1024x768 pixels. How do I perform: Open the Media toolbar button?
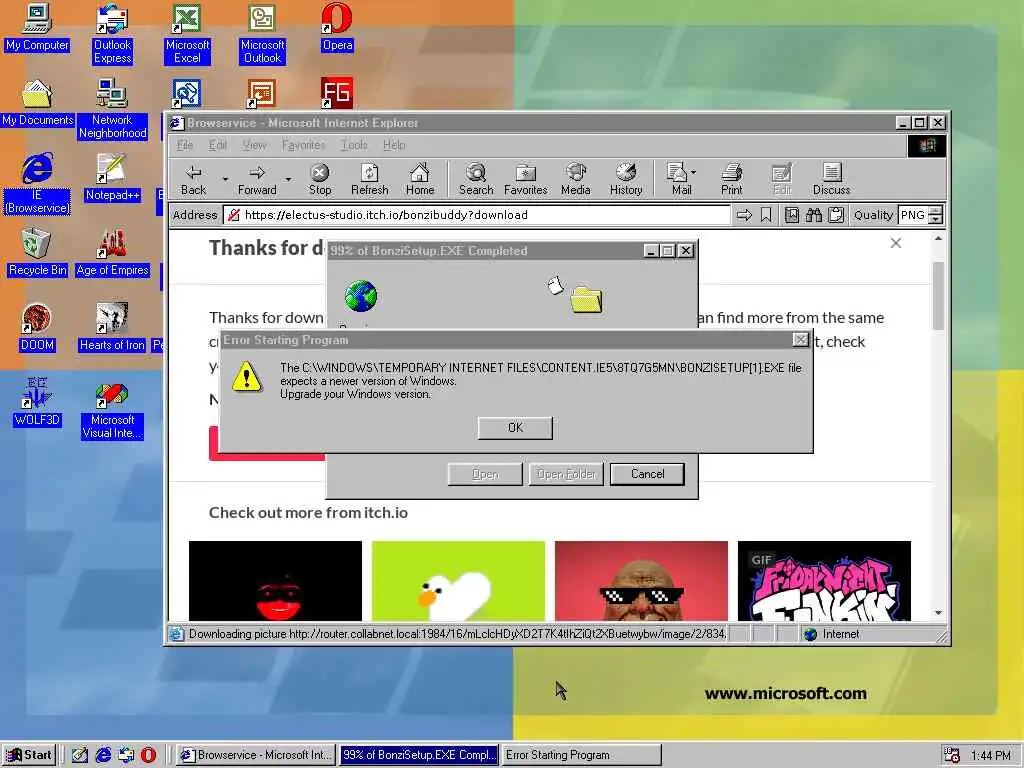coord(575,180)
